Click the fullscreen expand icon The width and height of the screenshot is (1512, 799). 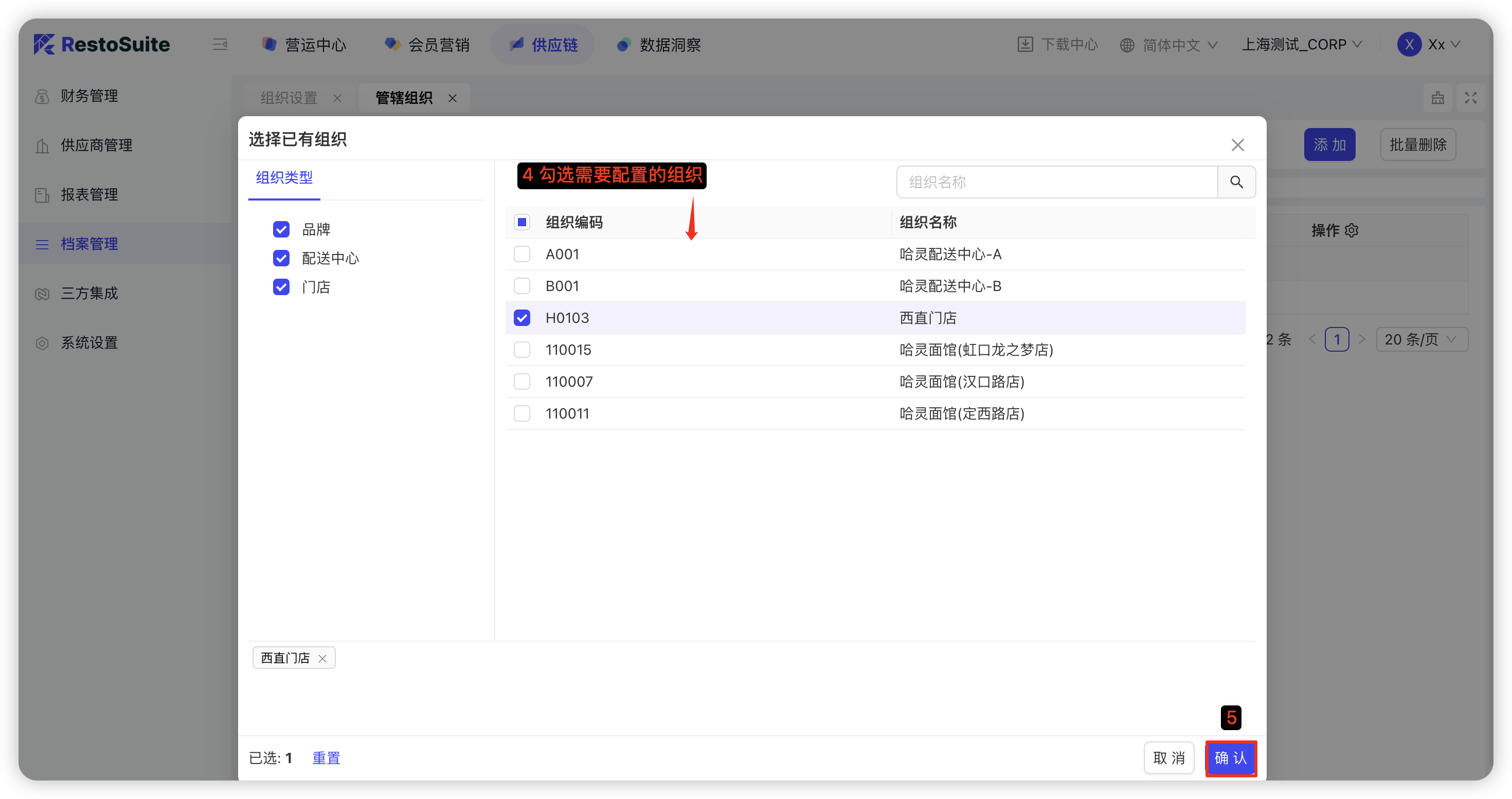coord(1470,98)
